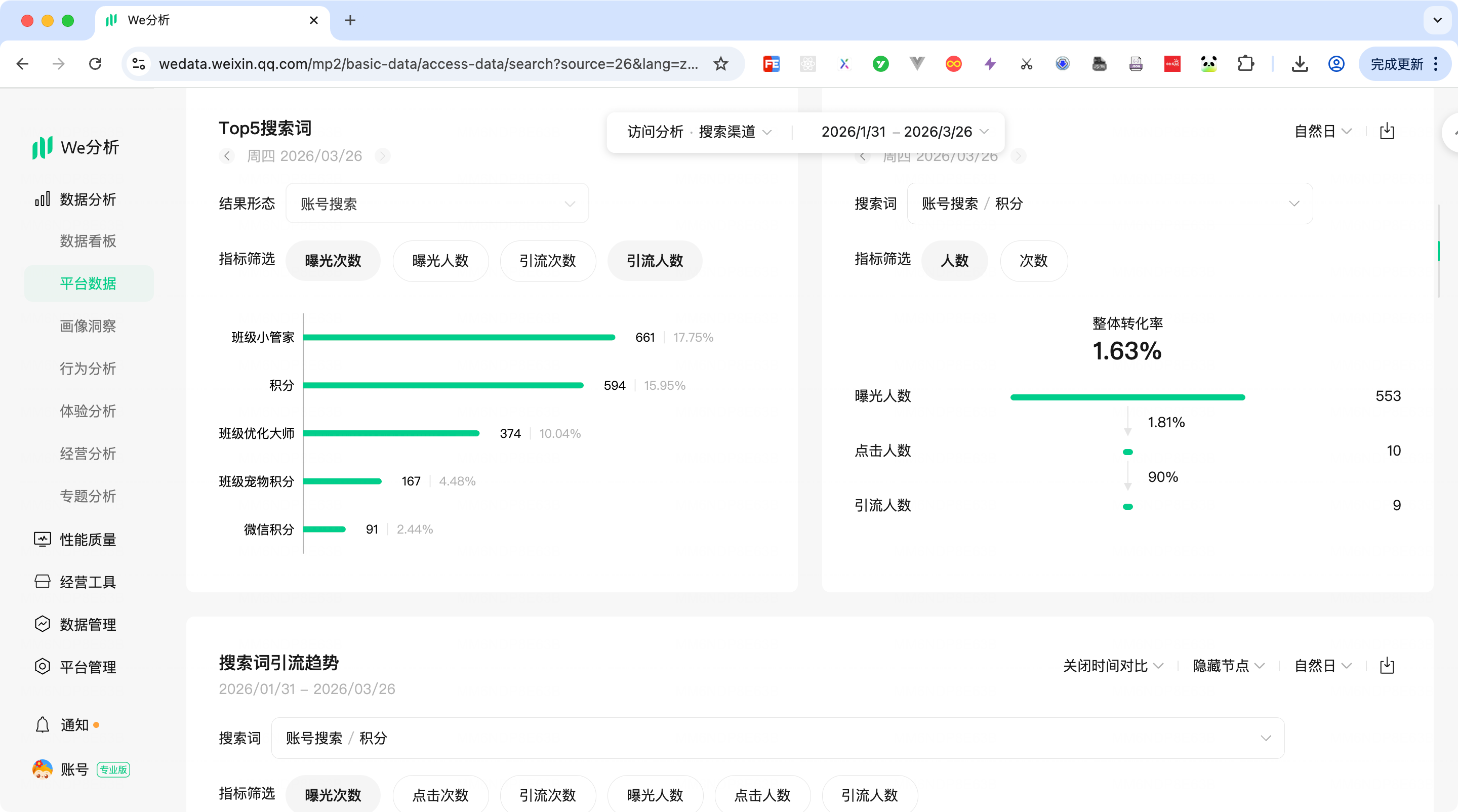1458x812 pixels.
Task: Bookmark page with star icon
Action: click(720, 64)
